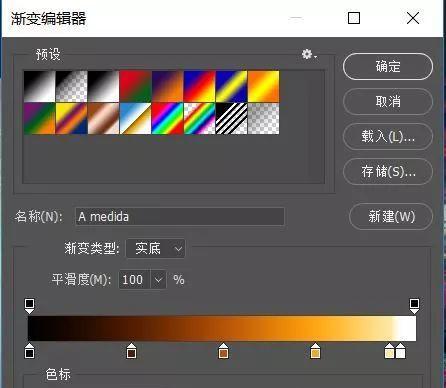The height and width of the screenshot is (388, 446).
Task: Choose the rainbow spectrum gradient preset
Action: coord(167,118)
